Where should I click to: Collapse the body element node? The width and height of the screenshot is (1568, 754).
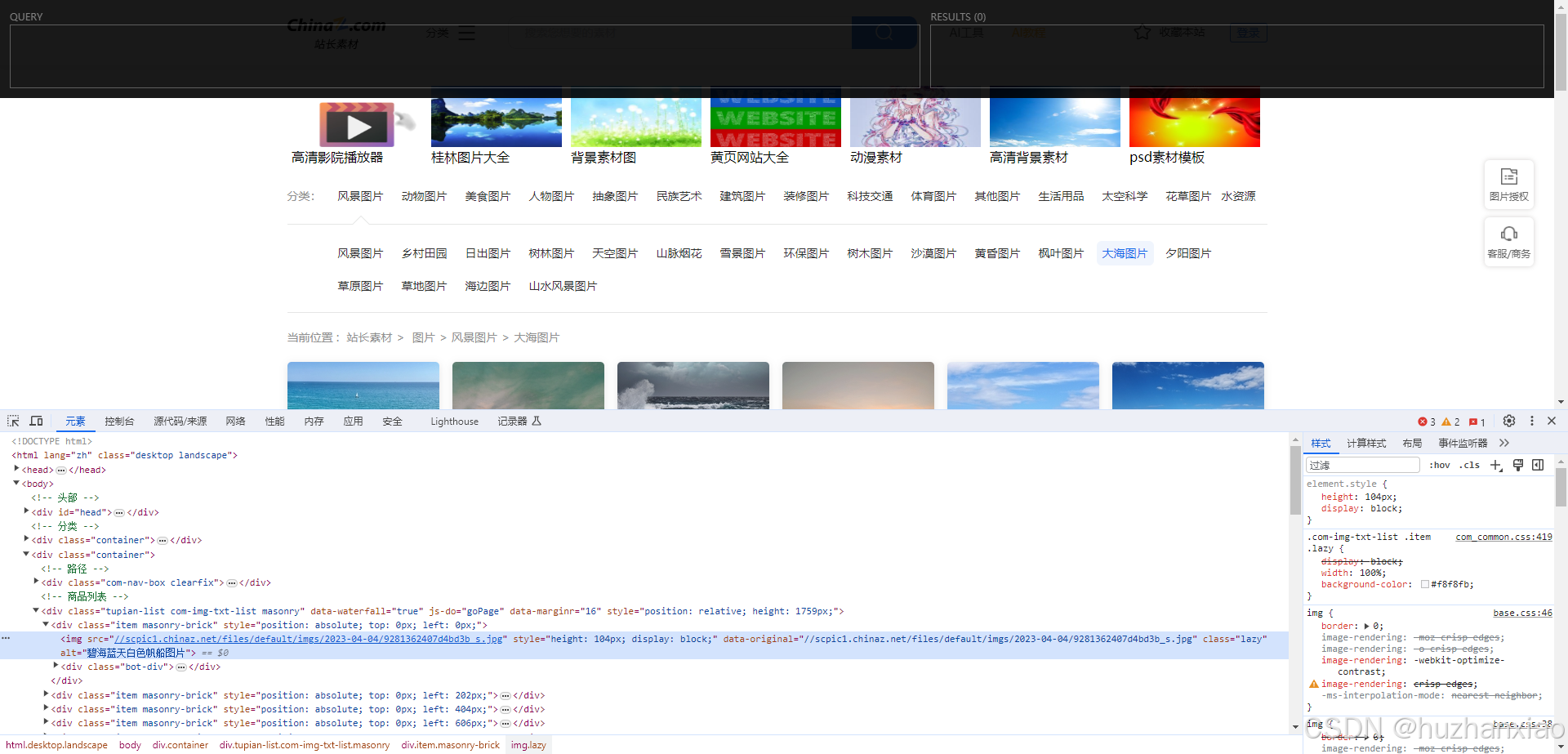click(x=16, y=484)
